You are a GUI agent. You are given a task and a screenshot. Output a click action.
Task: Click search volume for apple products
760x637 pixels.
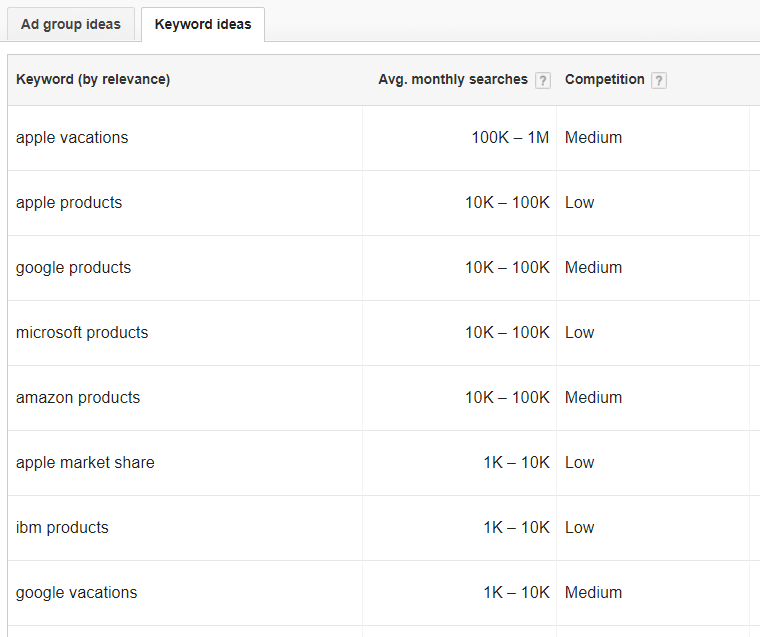507,203
